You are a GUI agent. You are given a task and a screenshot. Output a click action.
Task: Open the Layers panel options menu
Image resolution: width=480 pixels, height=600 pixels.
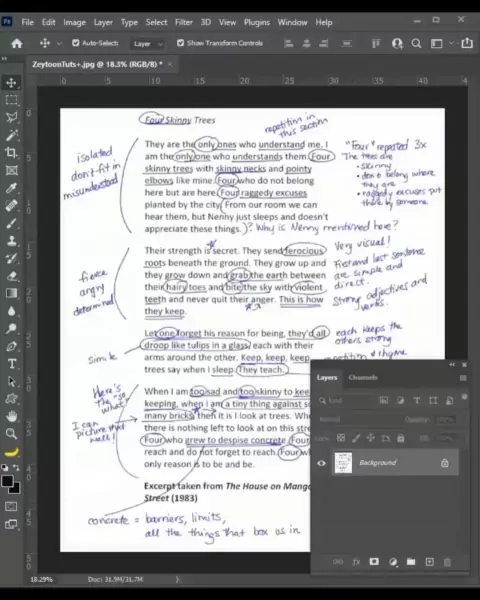[463, 378]
